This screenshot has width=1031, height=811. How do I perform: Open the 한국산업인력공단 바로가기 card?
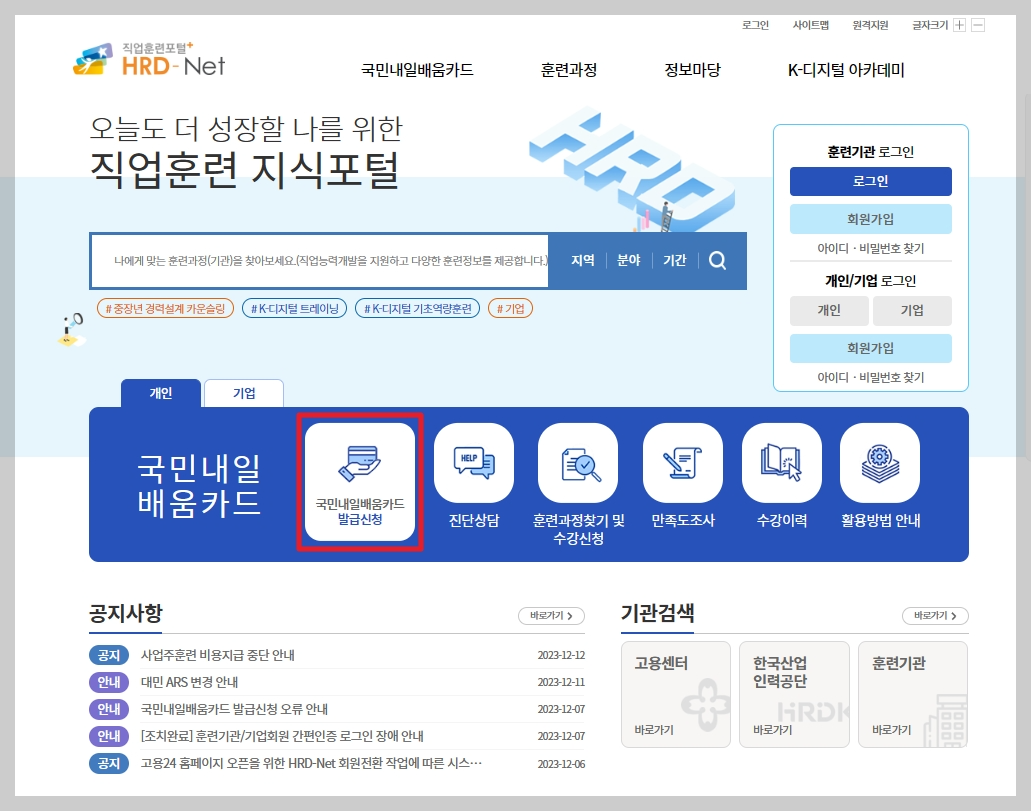click(x=794, y=695)
